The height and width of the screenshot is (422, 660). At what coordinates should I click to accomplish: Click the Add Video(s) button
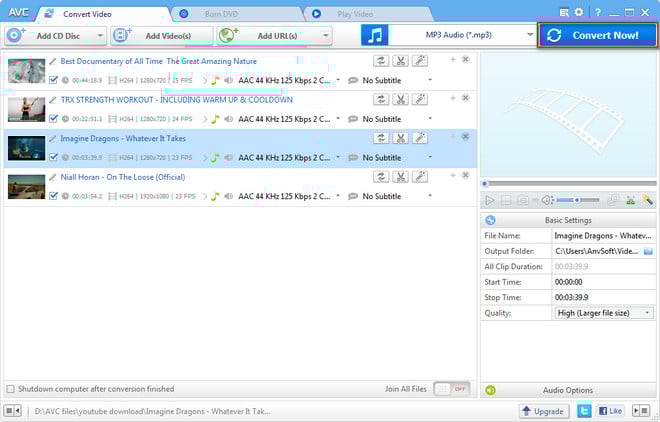pos(162,36)
